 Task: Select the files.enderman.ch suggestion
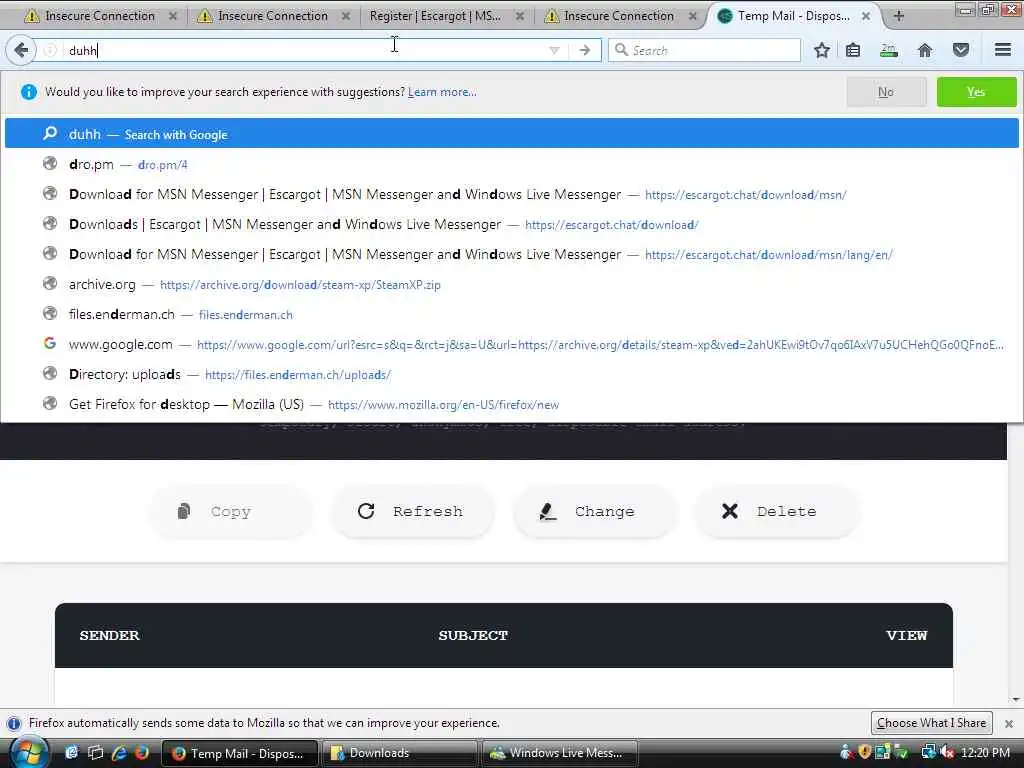tap(511, 314)
